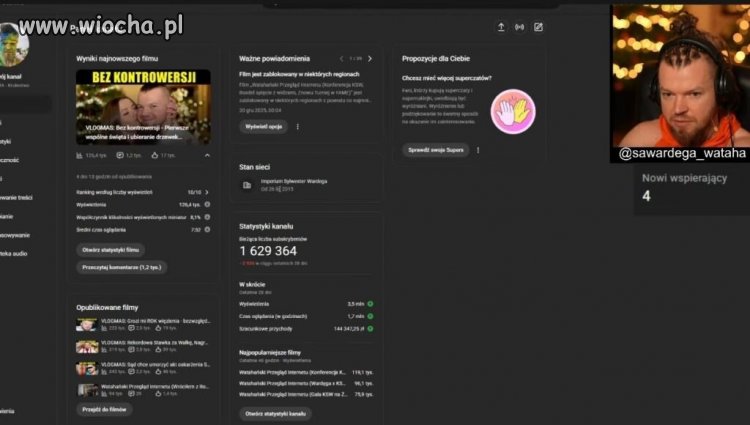Click the green indicator beside 144 347,25 zł revenue
The width and height of the screenshot is (750, 425).
370,328
